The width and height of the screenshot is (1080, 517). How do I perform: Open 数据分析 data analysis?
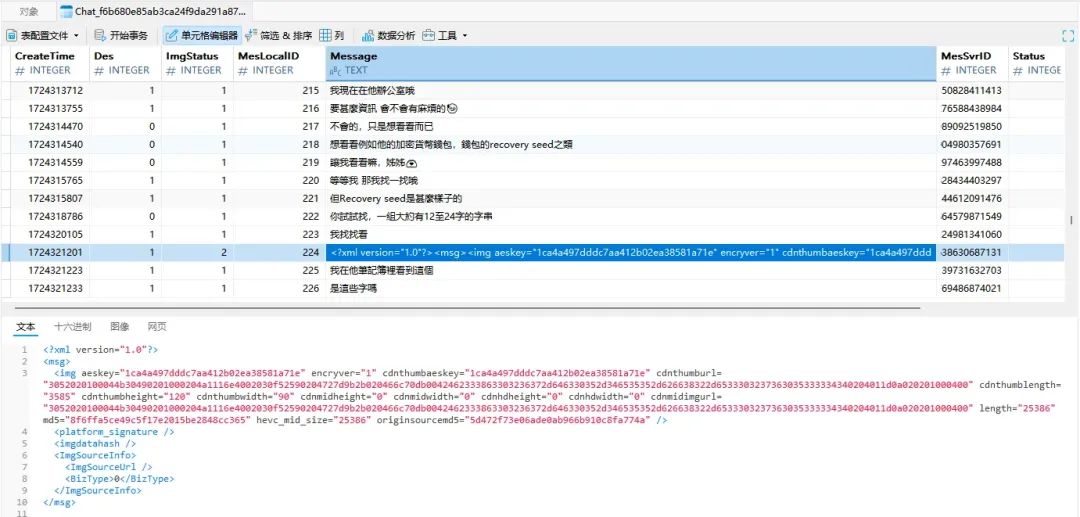tap(388, 35)
